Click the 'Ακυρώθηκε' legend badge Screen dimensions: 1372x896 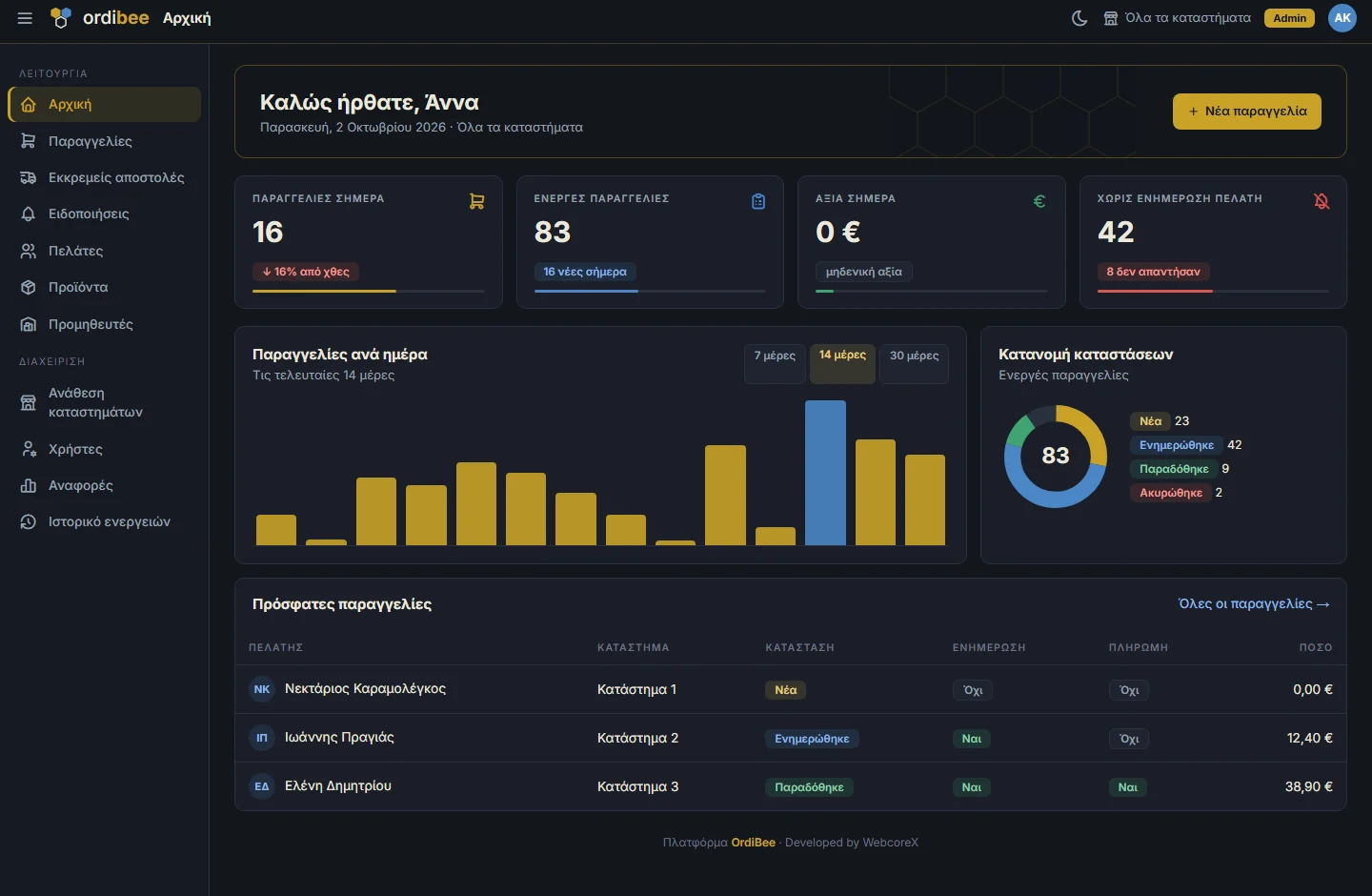(1171, 493)
